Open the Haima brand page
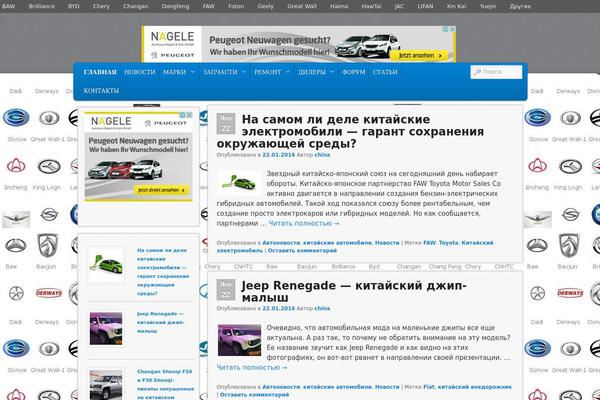 pos(339,6)
